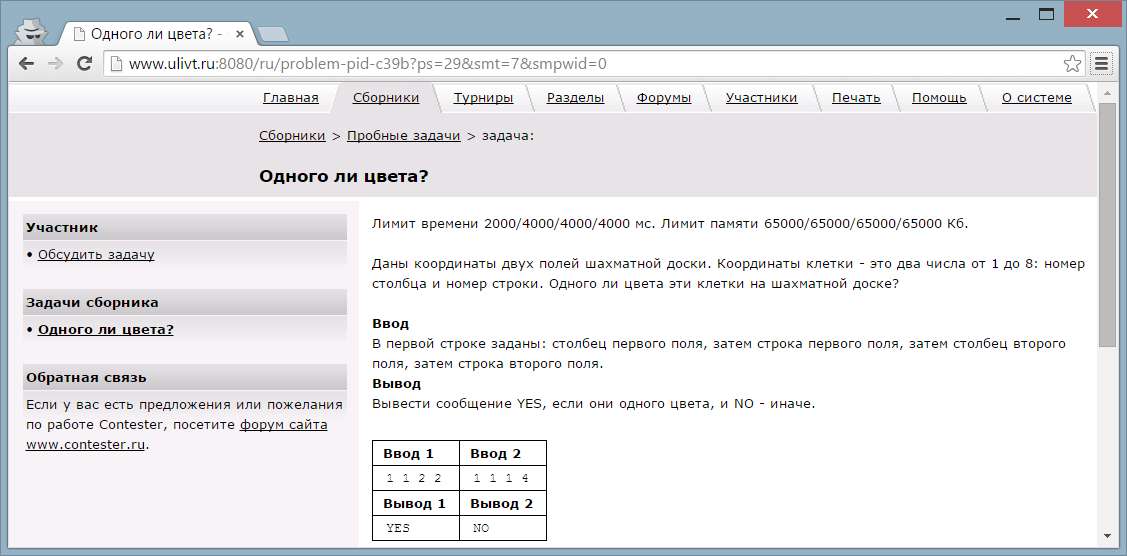The height and width of the screenshot is (556, 1127).
Task: Open the sidebar 'Одного ли цвета?' link
Action: (x=106, y=330)
